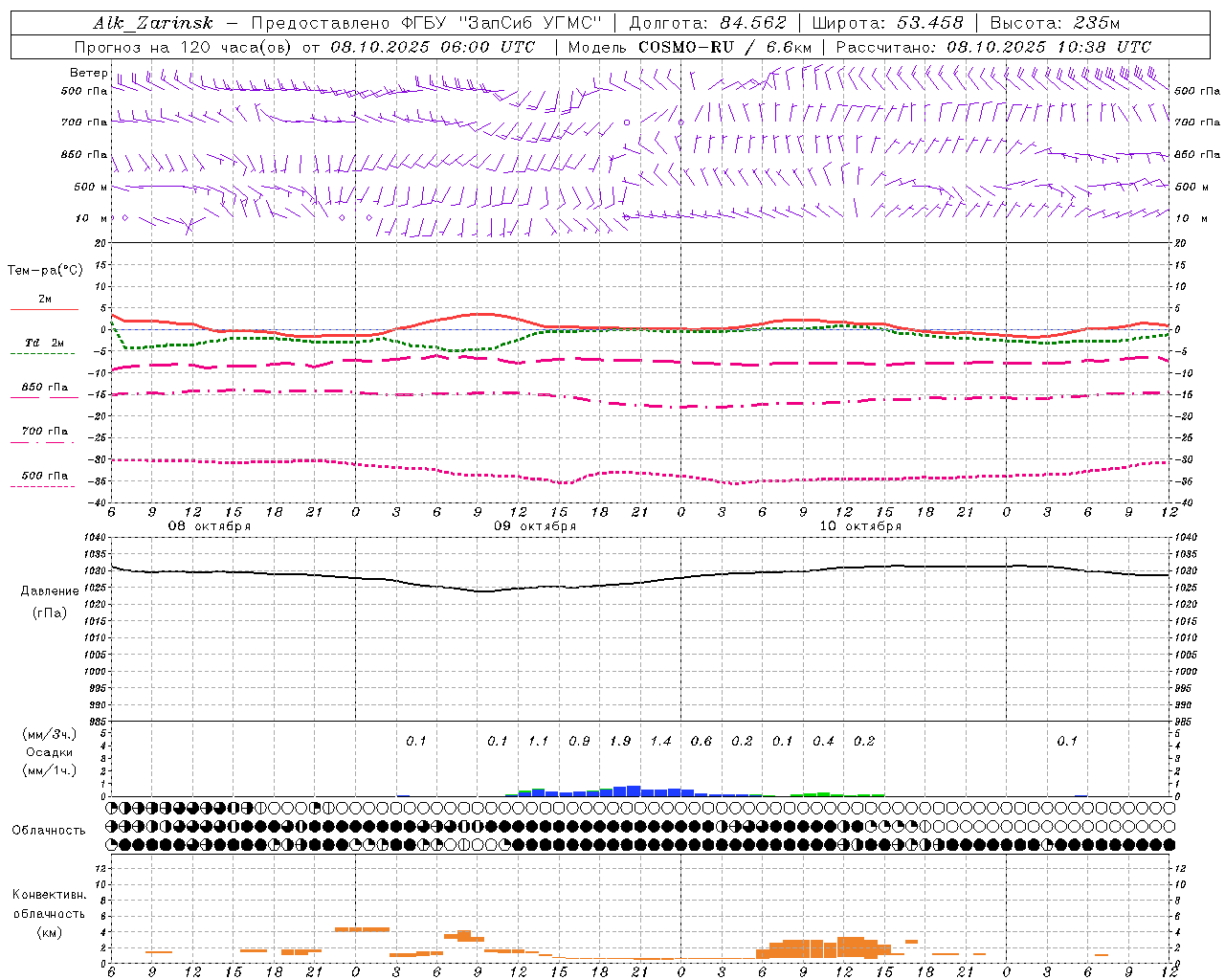
Task: Click the (гПа) pressure unit label
Action: tap(50, 613)
